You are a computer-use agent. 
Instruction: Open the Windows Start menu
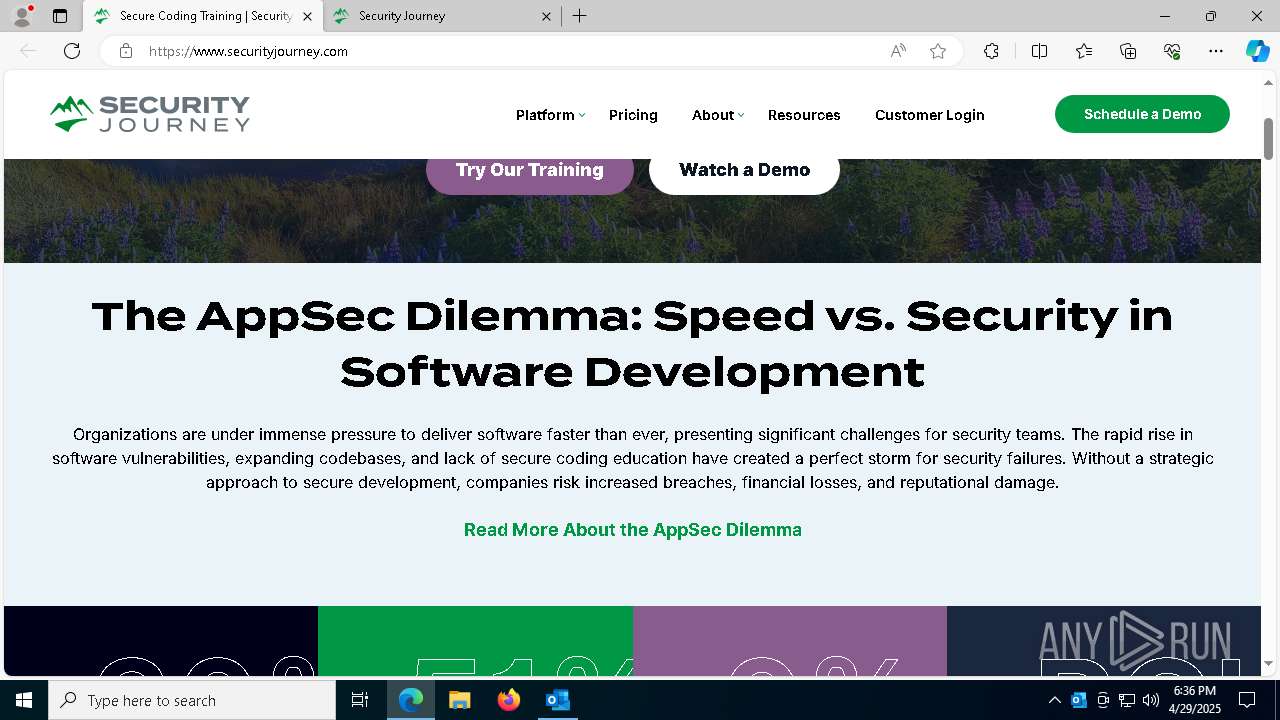pos(24,700)
